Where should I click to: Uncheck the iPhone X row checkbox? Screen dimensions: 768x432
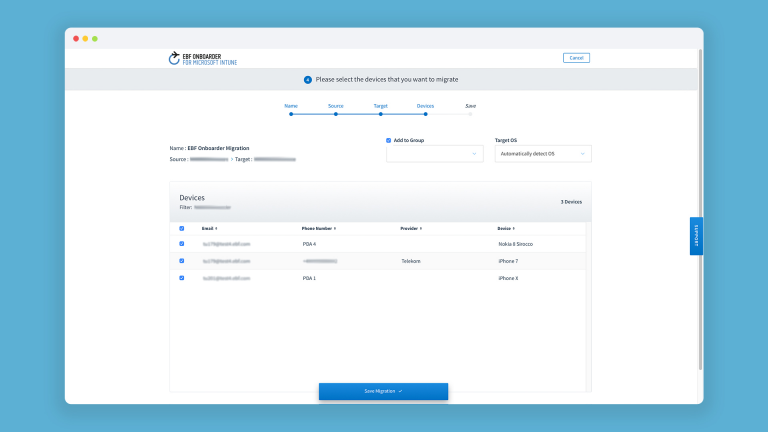click(182, 278)
